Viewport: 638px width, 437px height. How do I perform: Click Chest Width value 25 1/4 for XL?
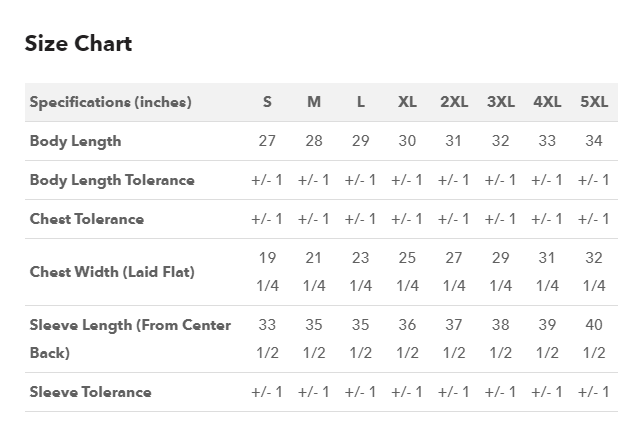tap(407, 271)
